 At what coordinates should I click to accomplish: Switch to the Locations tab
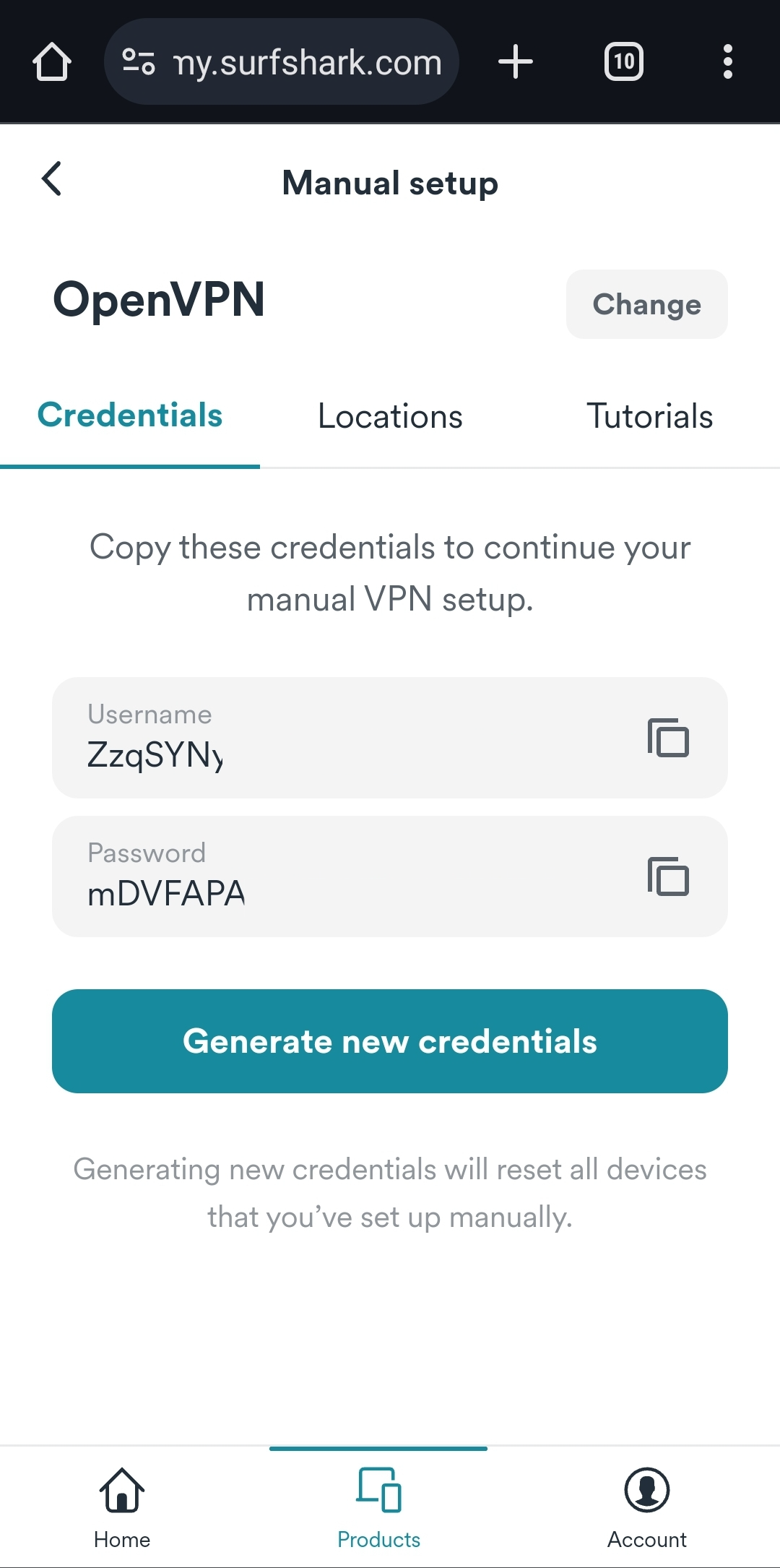point(390,417)
